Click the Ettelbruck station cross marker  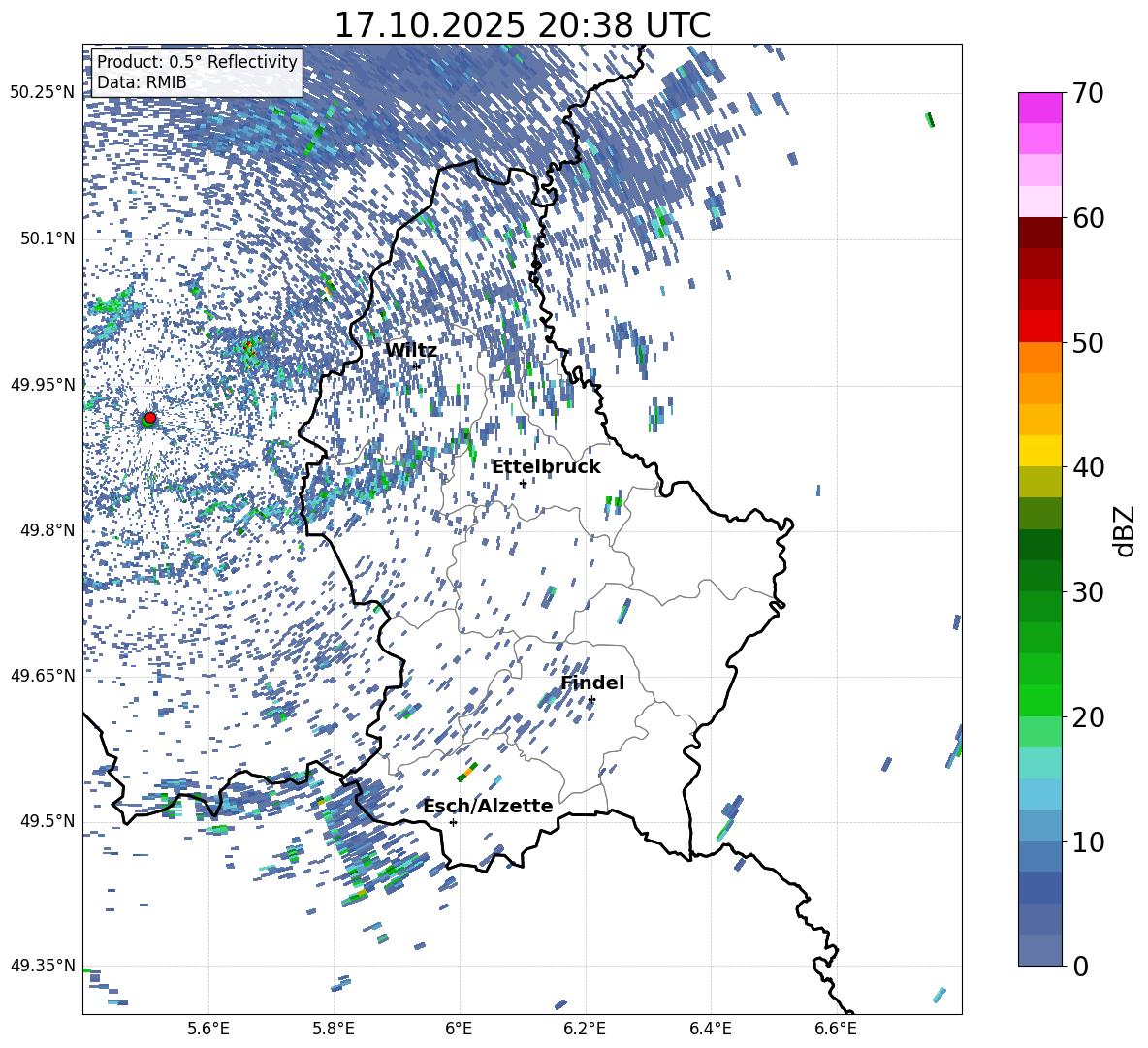[523, 483]
